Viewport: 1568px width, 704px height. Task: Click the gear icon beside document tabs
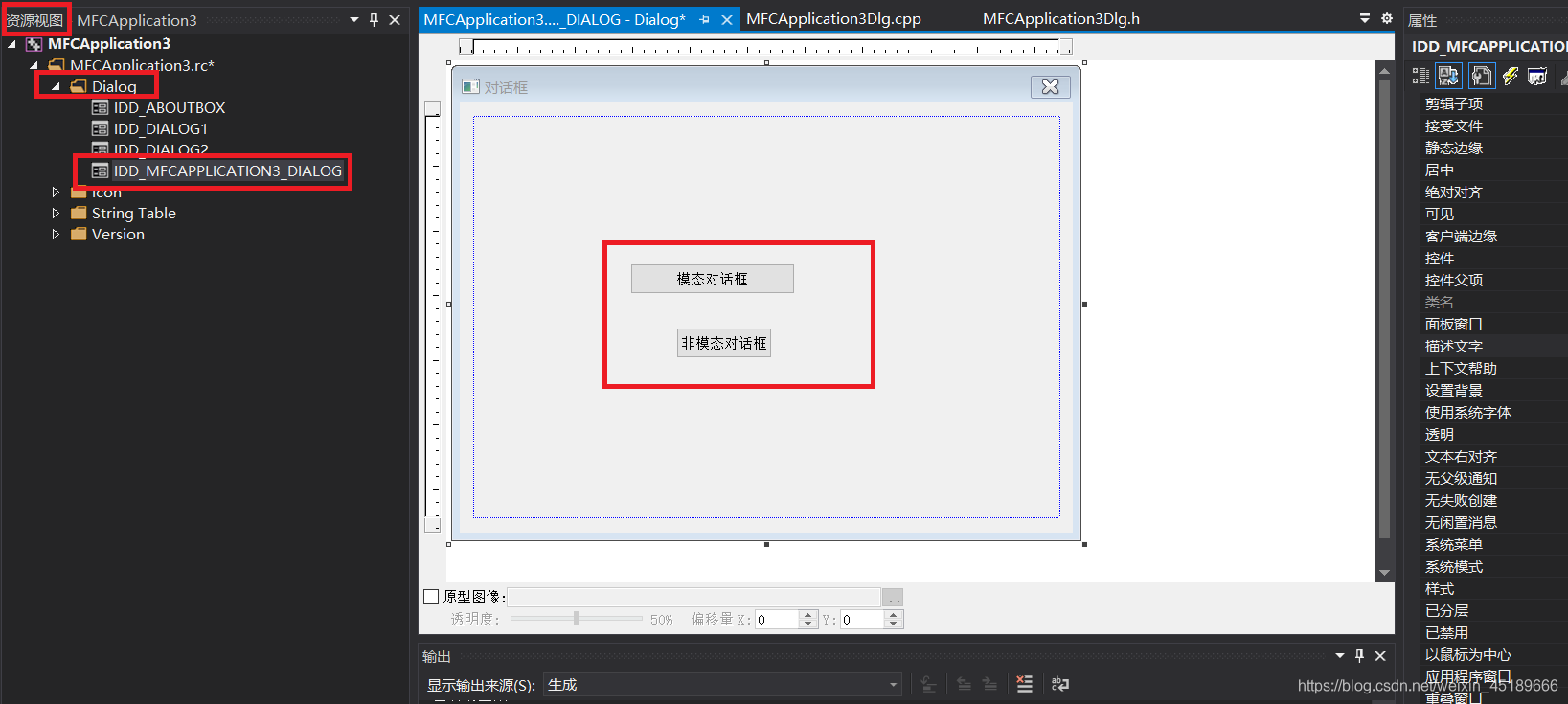tap(1386, 18)
